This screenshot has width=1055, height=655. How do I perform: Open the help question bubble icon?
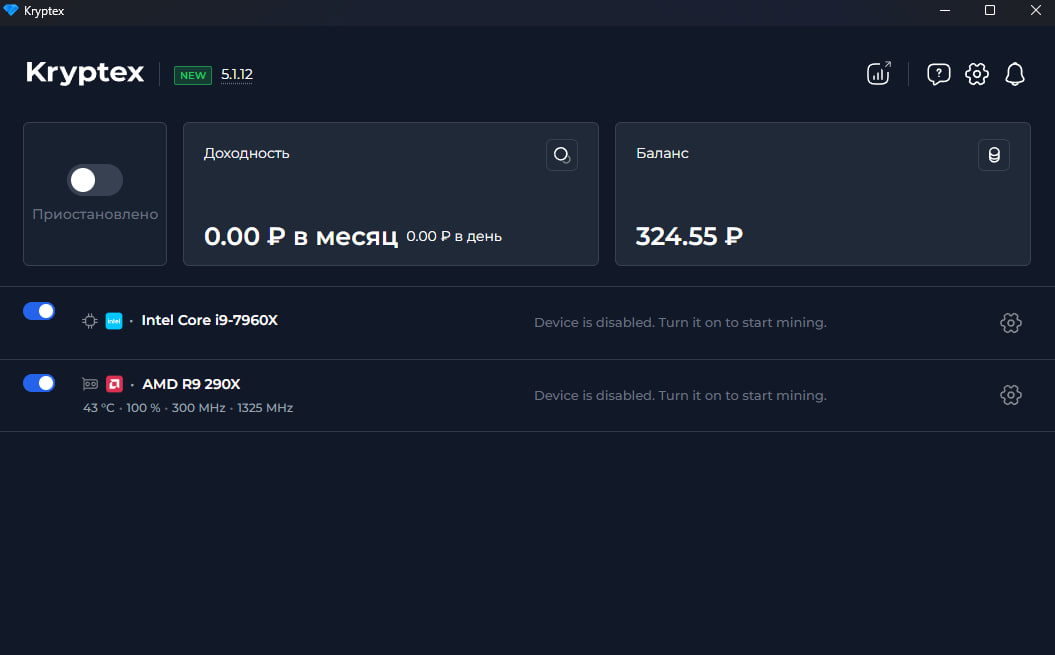938,73
